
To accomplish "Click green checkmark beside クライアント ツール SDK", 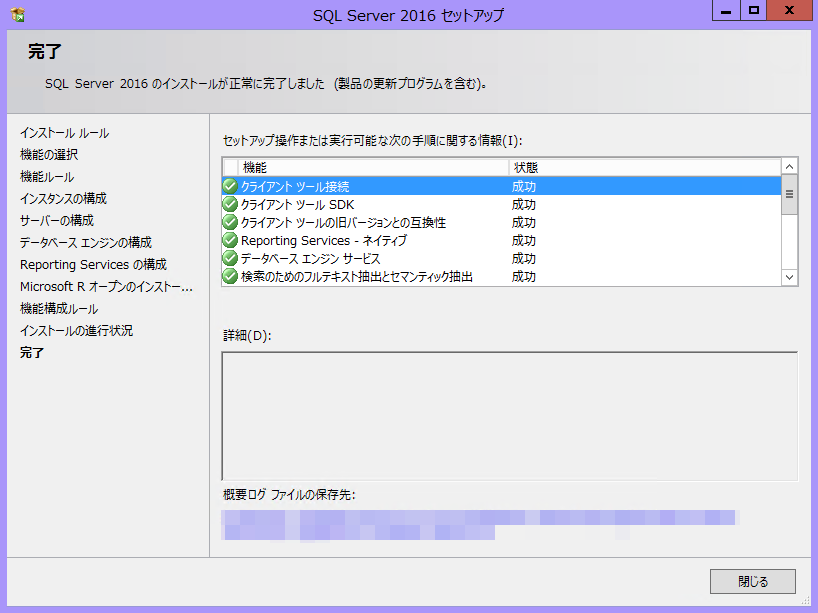I will click(x=230, y=204).
